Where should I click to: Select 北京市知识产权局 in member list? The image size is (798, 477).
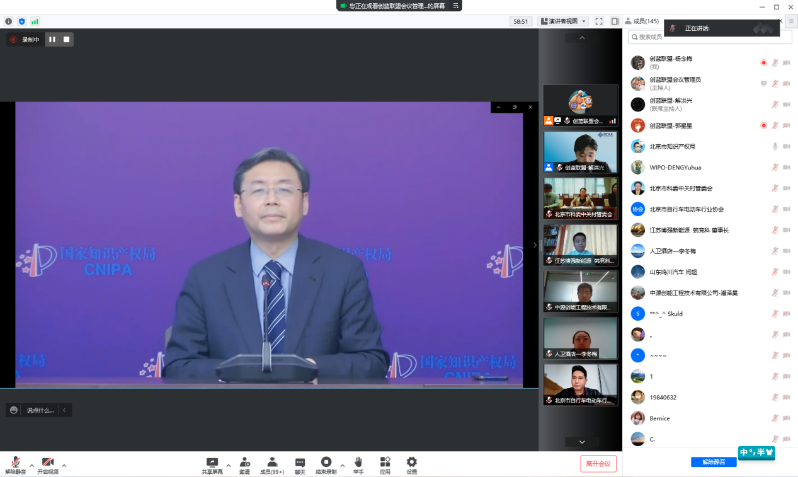[x=672, y=146]
